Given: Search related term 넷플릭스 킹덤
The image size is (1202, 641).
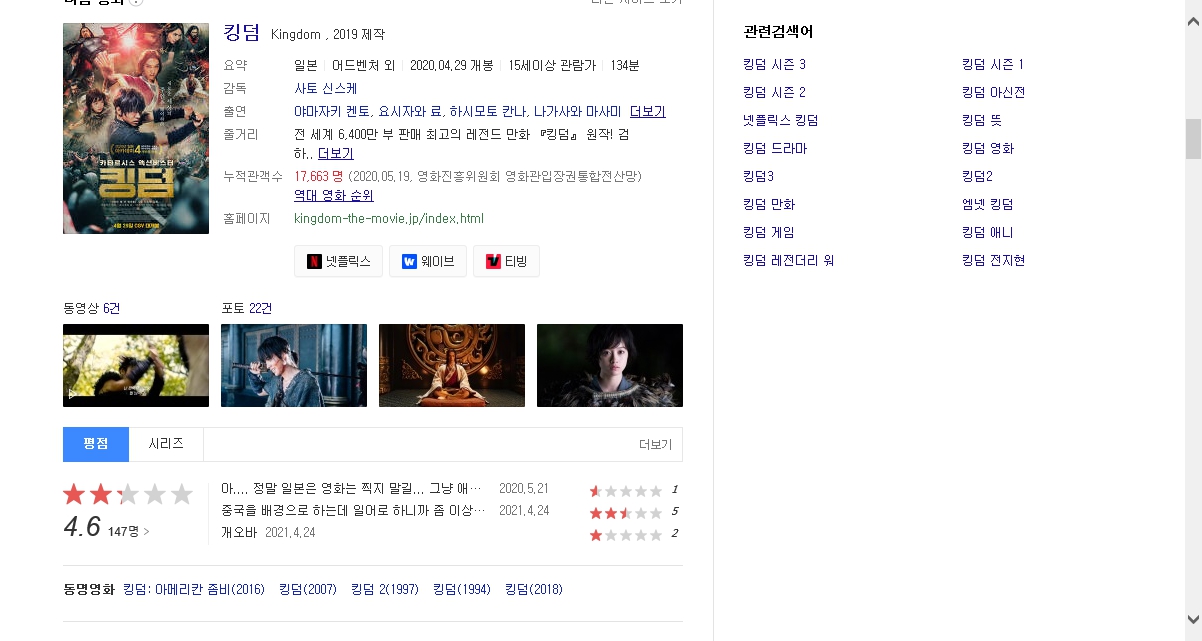Looking at the screenshot, I should (x=781, y=121).
